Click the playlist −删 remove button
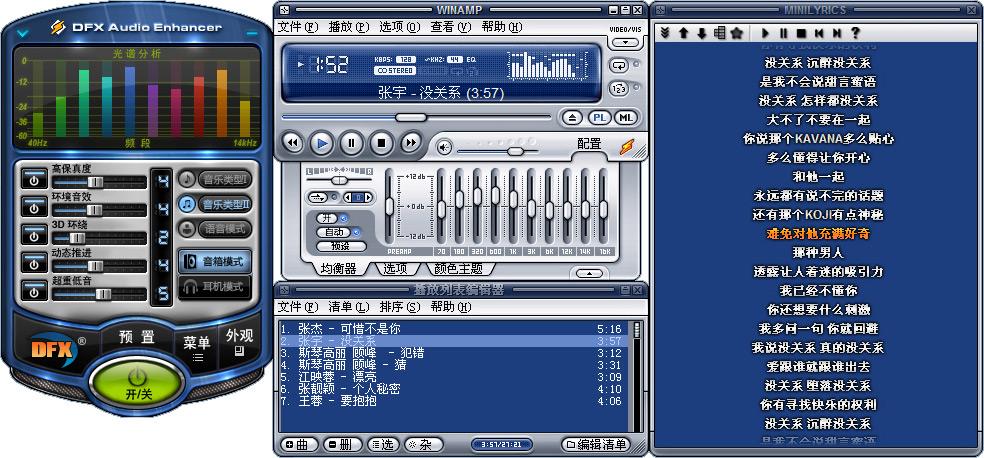The width and height of the screenshot is (984, 458). tap(342, 445)
